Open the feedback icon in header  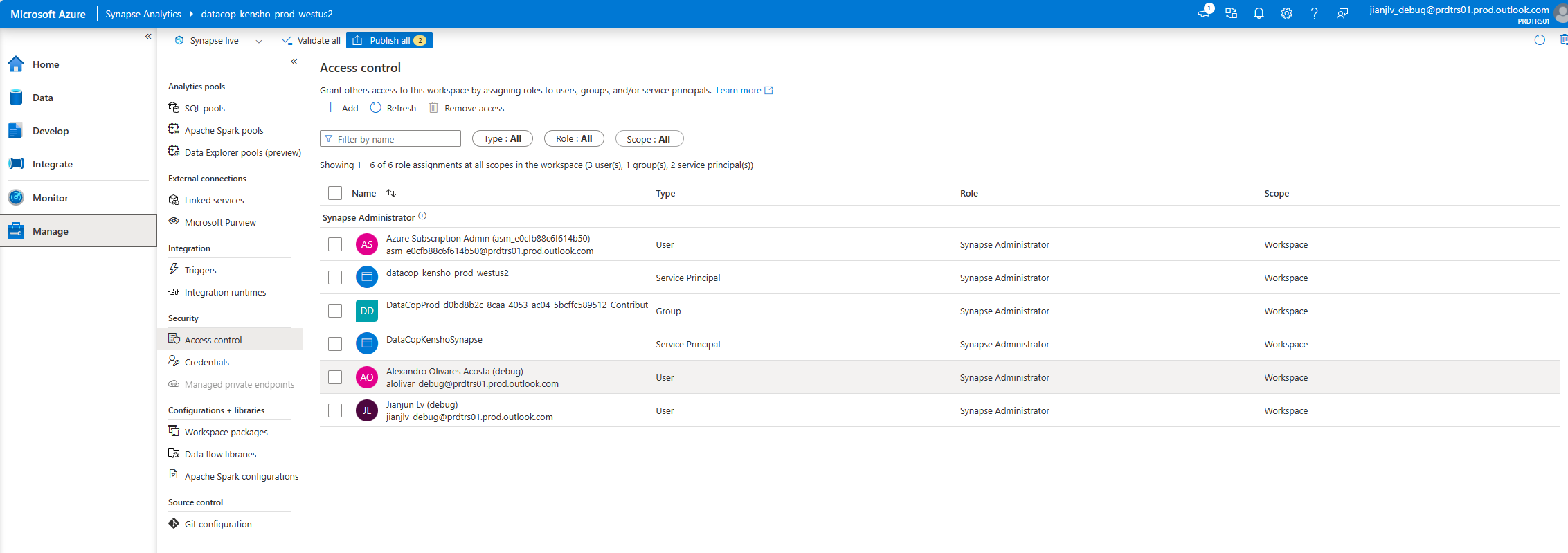point(1342,13)
